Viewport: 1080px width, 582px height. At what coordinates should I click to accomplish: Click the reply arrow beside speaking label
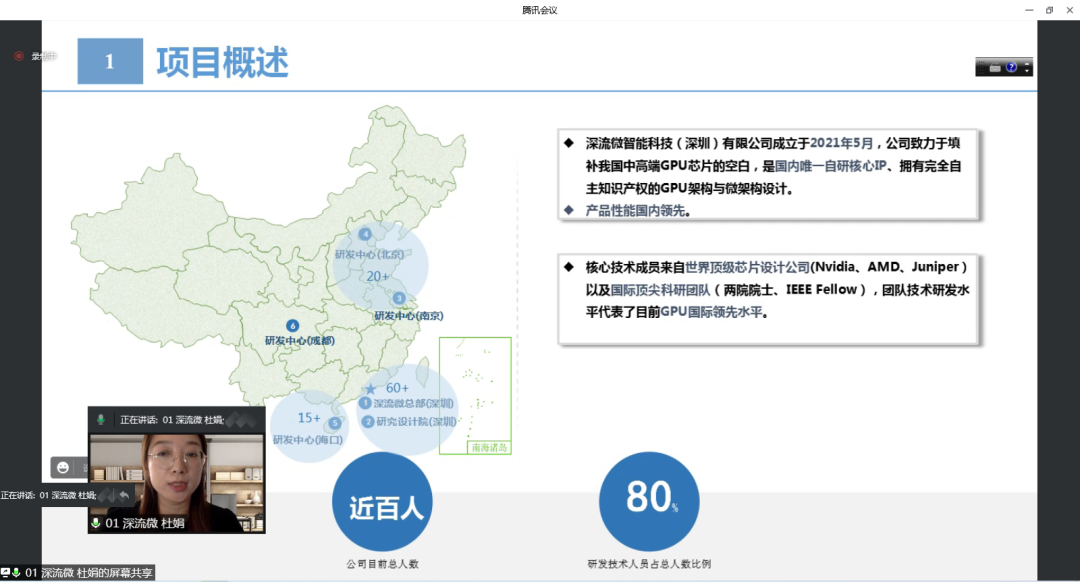[x=124, y=495]
